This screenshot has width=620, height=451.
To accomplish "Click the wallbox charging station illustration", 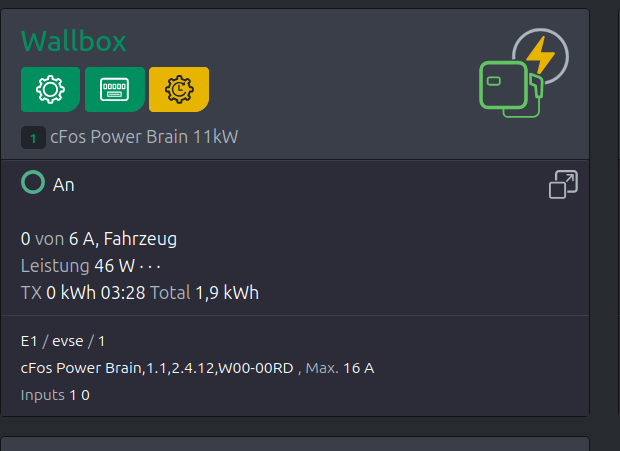I will click(524, 73).
